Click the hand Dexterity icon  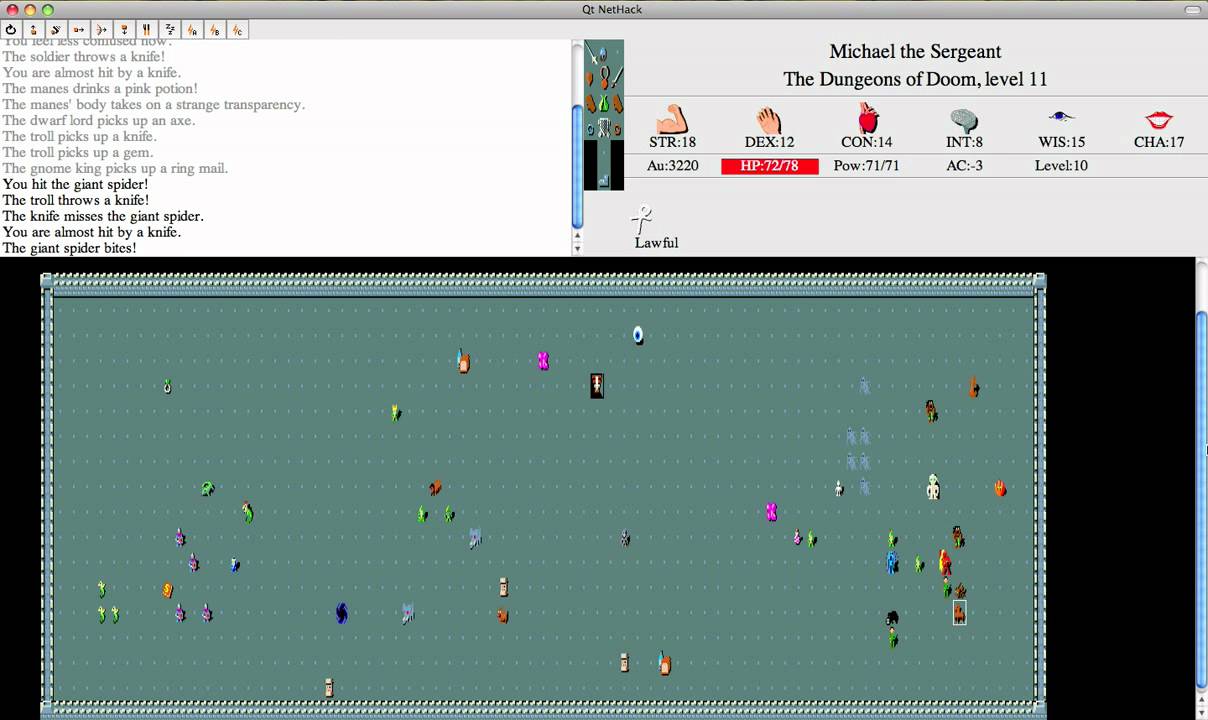pos(769,120)
